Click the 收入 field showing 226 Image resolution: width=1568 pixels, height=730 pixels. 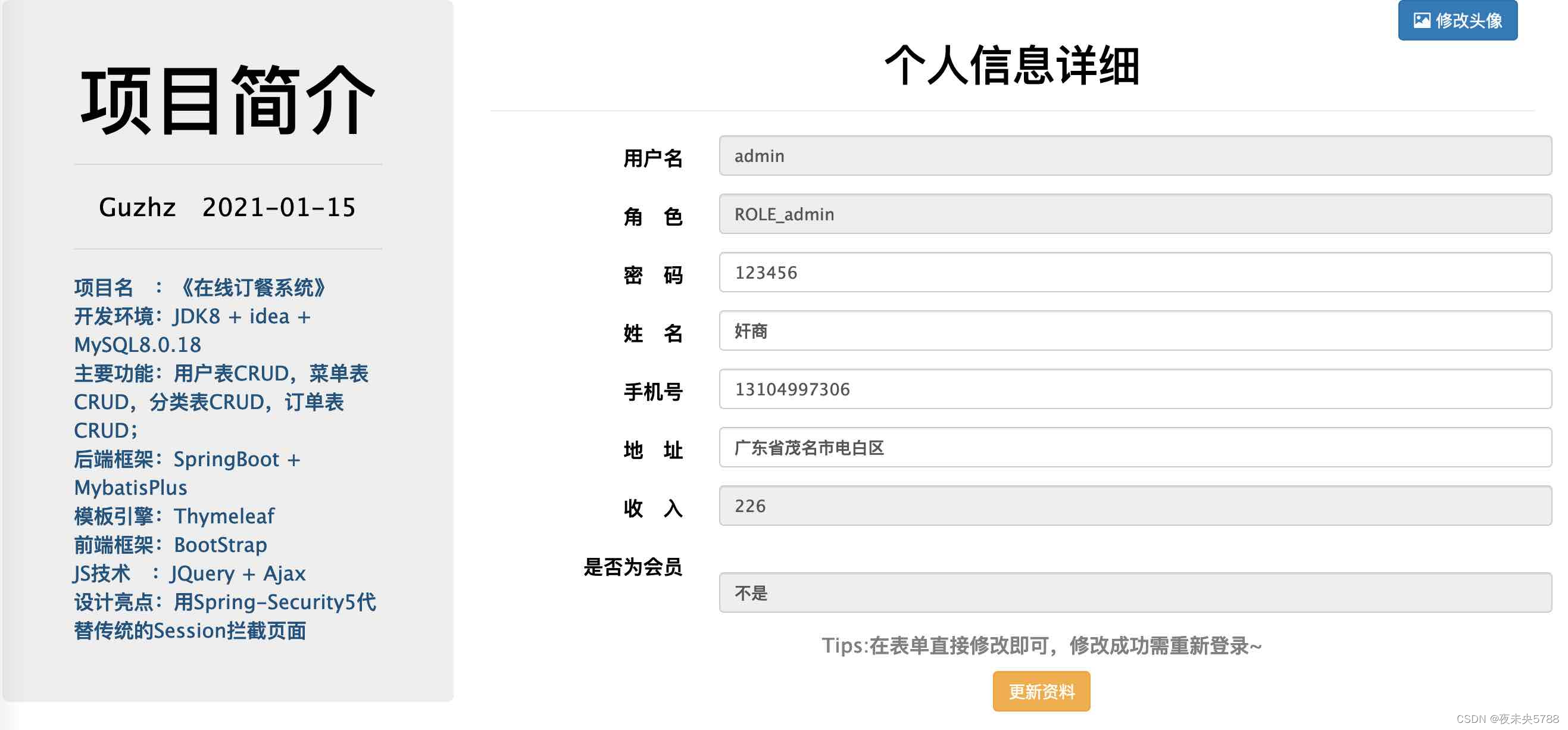point(1135,507)
